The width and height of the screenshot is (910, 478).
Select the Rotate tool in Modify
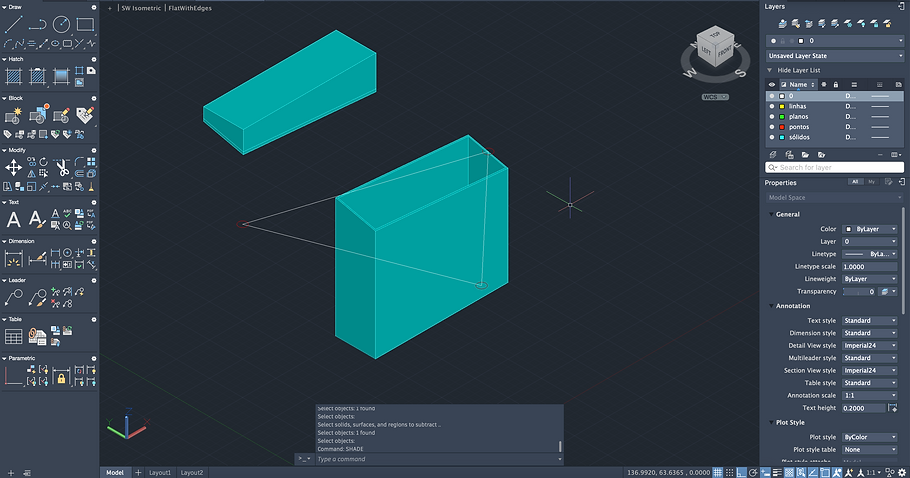point(44,162)
